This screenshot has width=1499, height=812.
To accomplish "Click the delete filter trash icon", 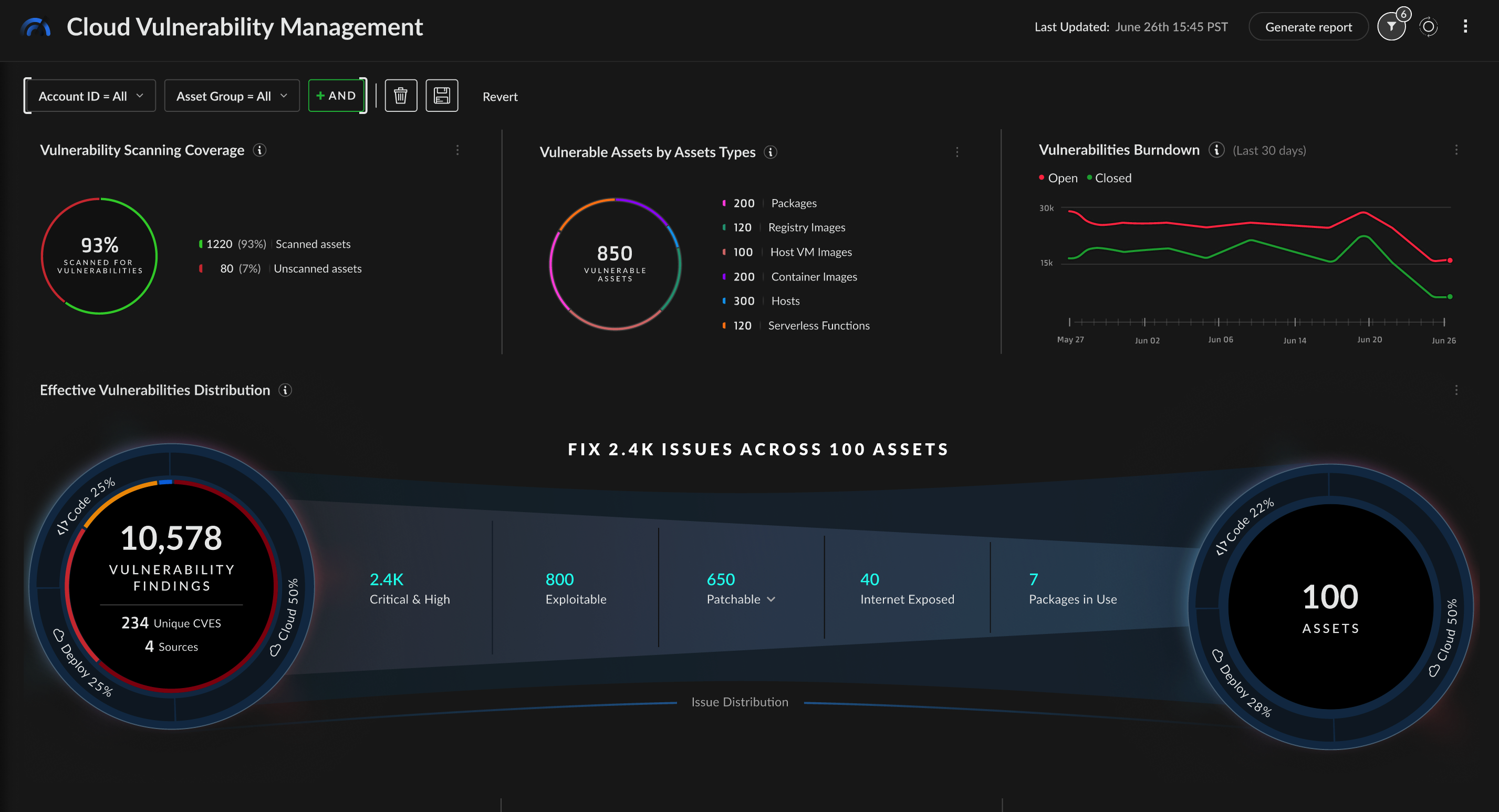I will (401, 96).
